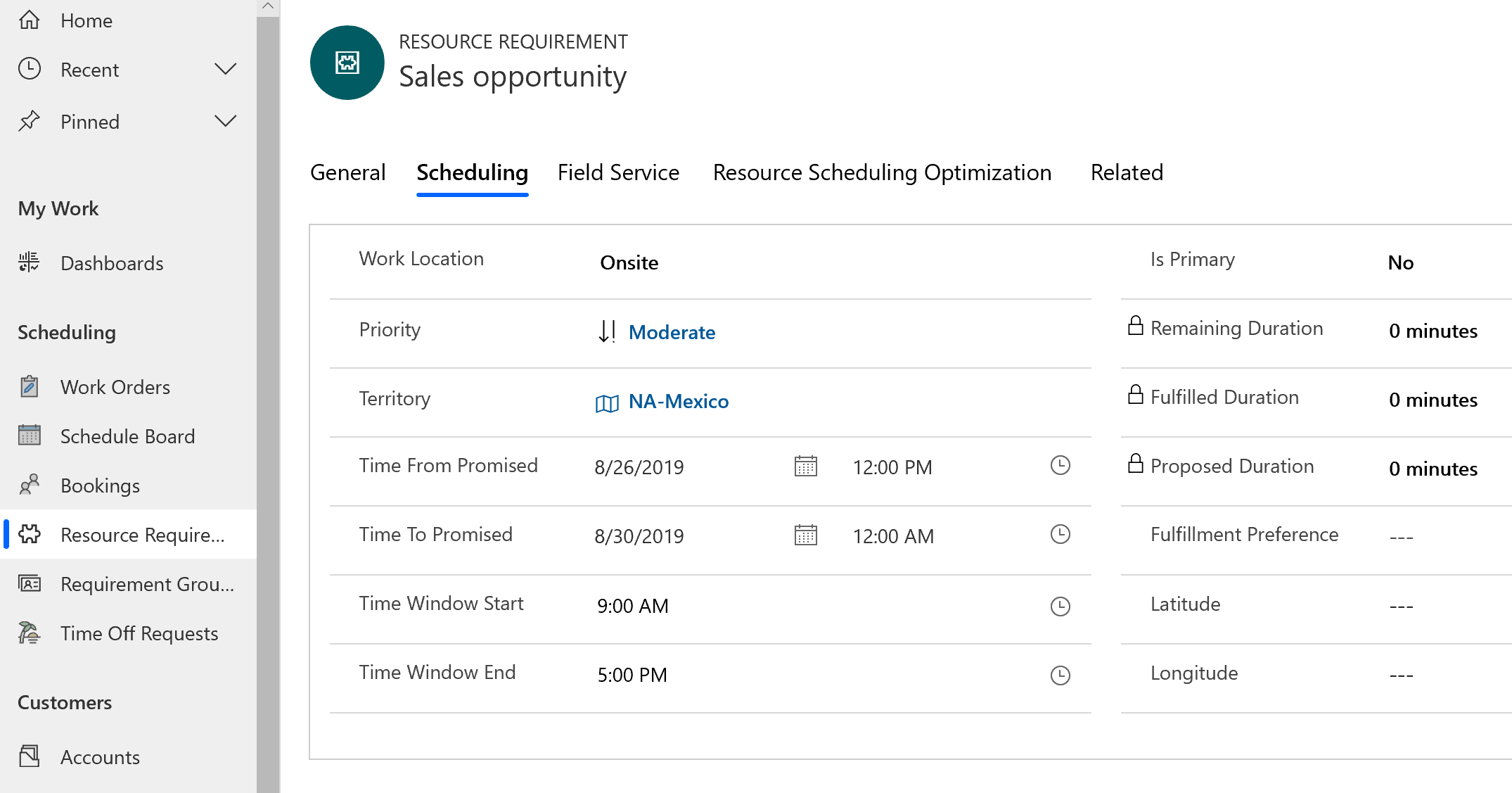Click the Work Orders sidebar icon

[29, 386]
